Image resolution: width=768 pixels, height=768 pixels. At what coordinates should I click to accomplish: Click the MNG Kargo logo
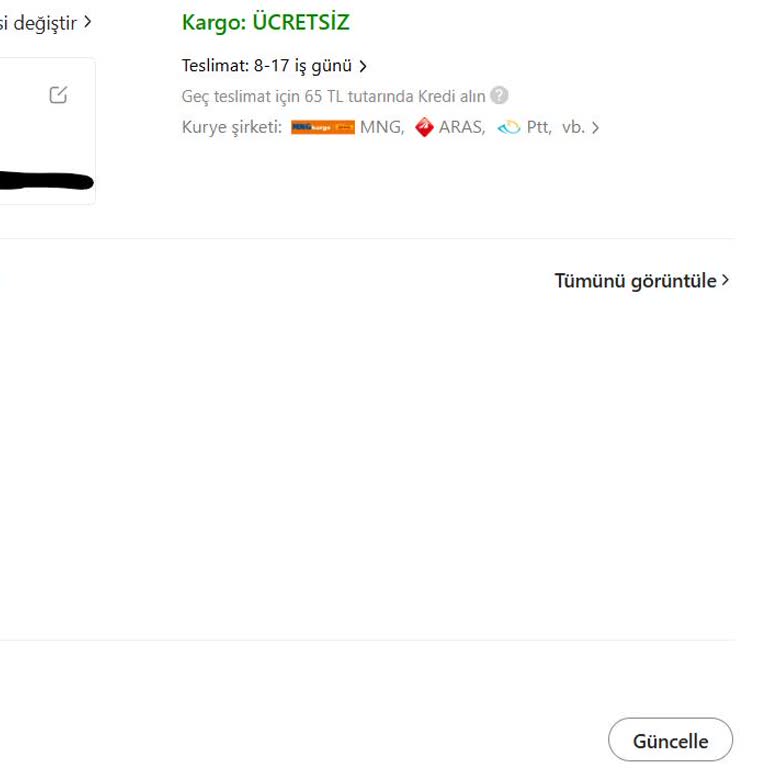coord(323,127)
